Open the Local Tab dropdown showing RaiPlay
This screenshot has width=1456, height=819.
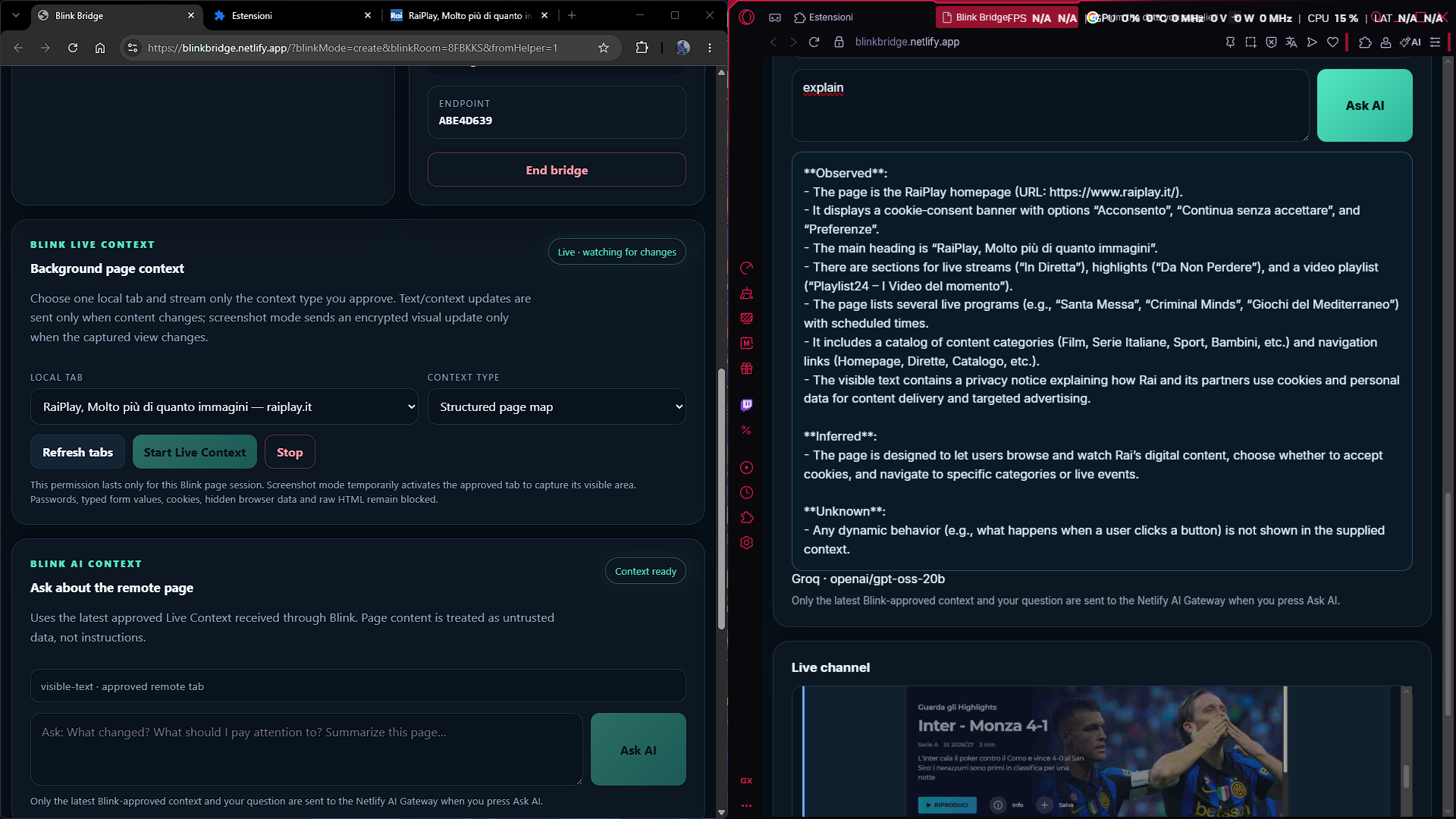(x=224, y=407)
